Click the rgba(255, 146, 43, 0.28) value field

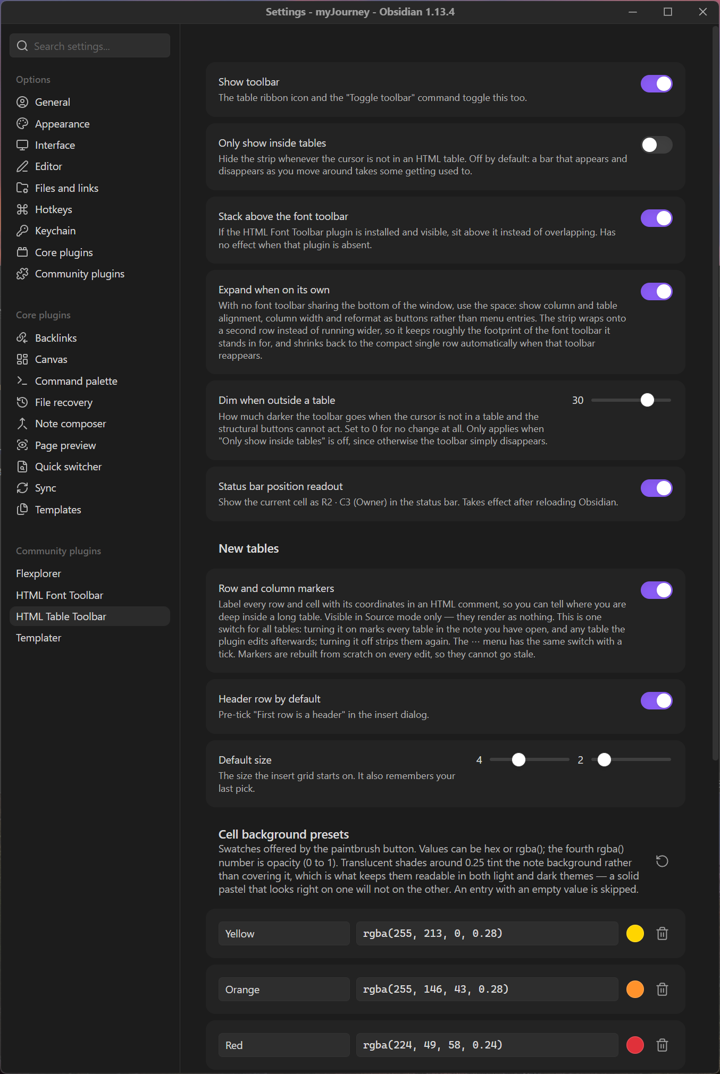coord(487,989)
